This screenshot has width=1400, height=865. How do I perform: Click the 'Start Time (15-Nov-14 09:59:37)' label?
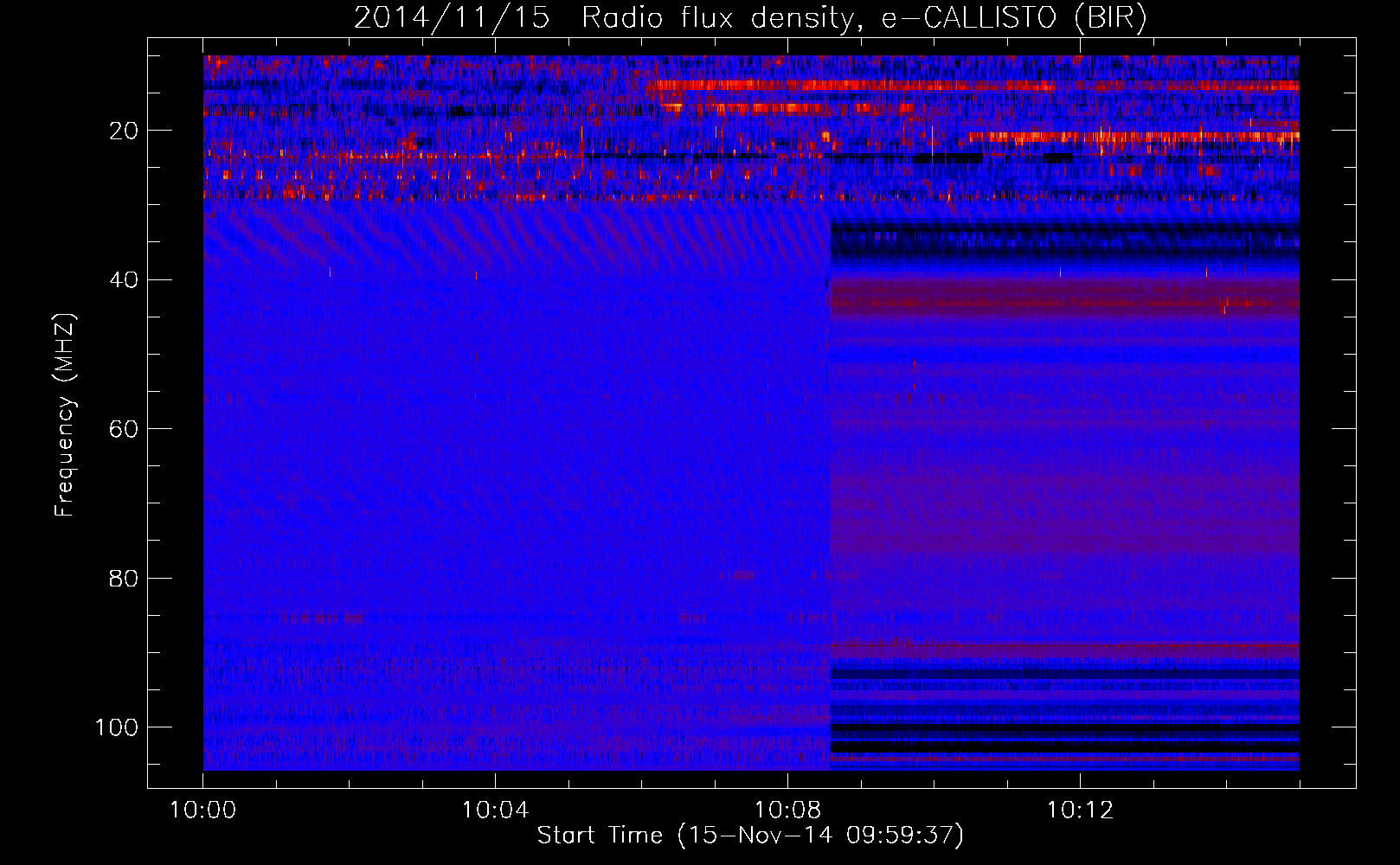[x=750, y=836]
